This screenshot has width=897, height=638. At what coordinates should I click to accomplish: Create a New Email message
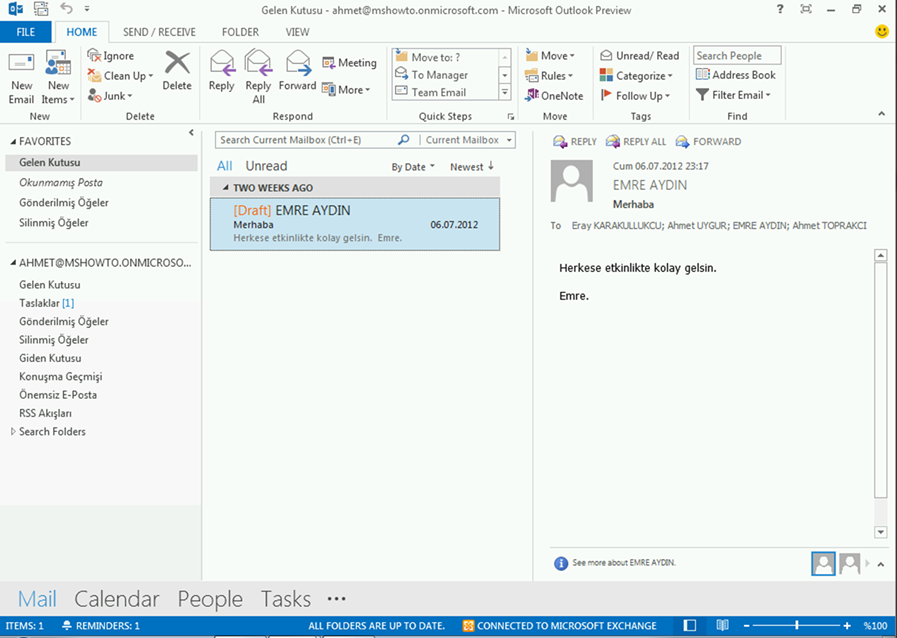[21, 77]
